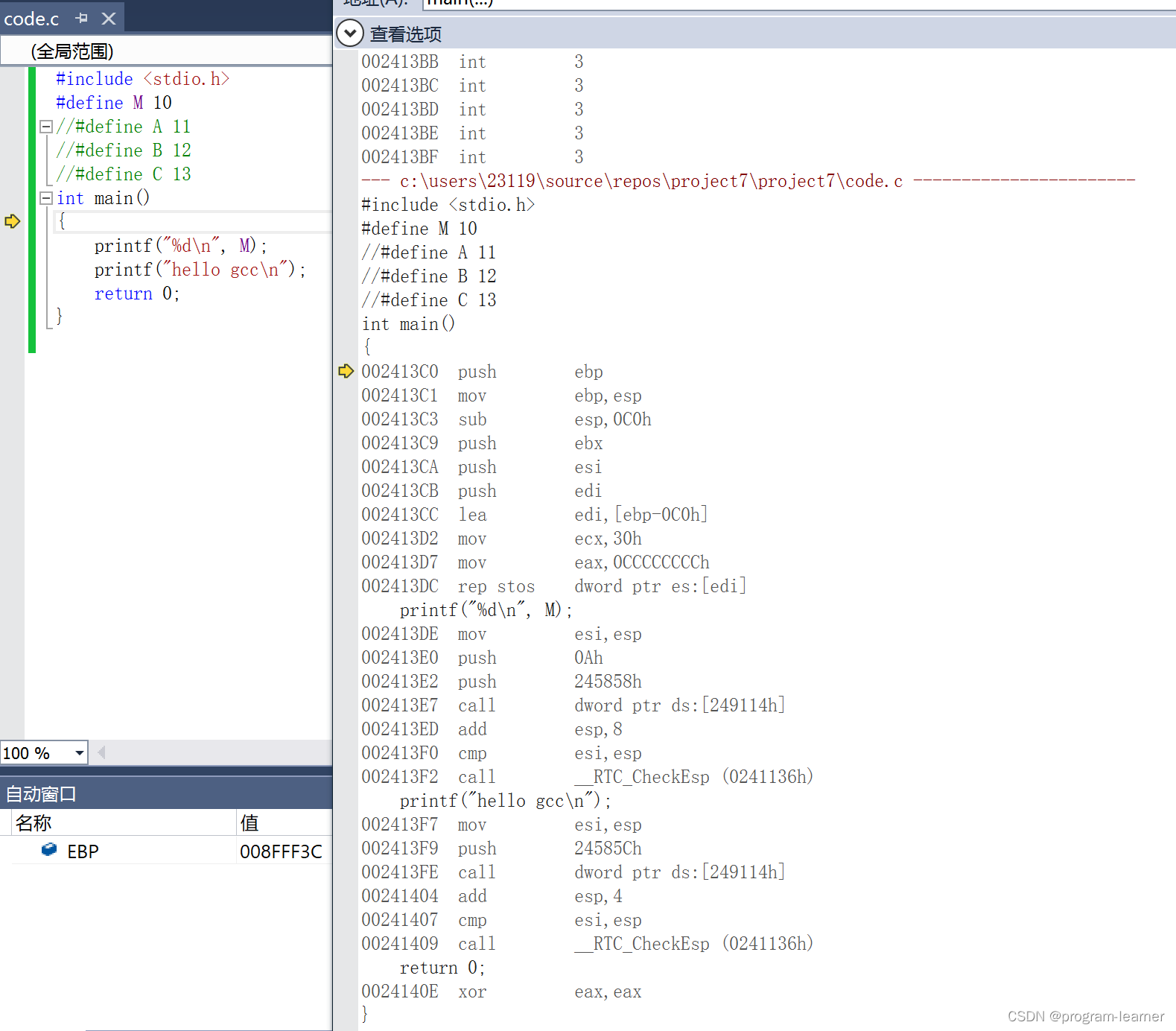The image size is (1176, 1031).
Task: Select the 自动窗口 panel title
Action: (x=42, y=794)
